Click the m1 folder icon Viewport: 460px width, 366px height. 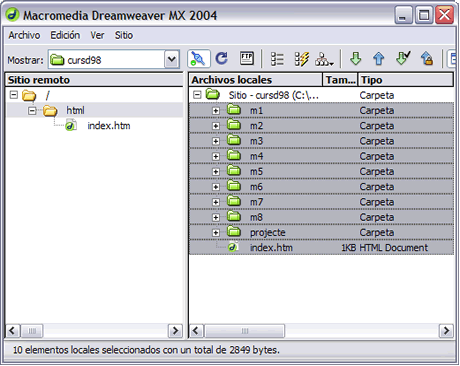point(234,109)
